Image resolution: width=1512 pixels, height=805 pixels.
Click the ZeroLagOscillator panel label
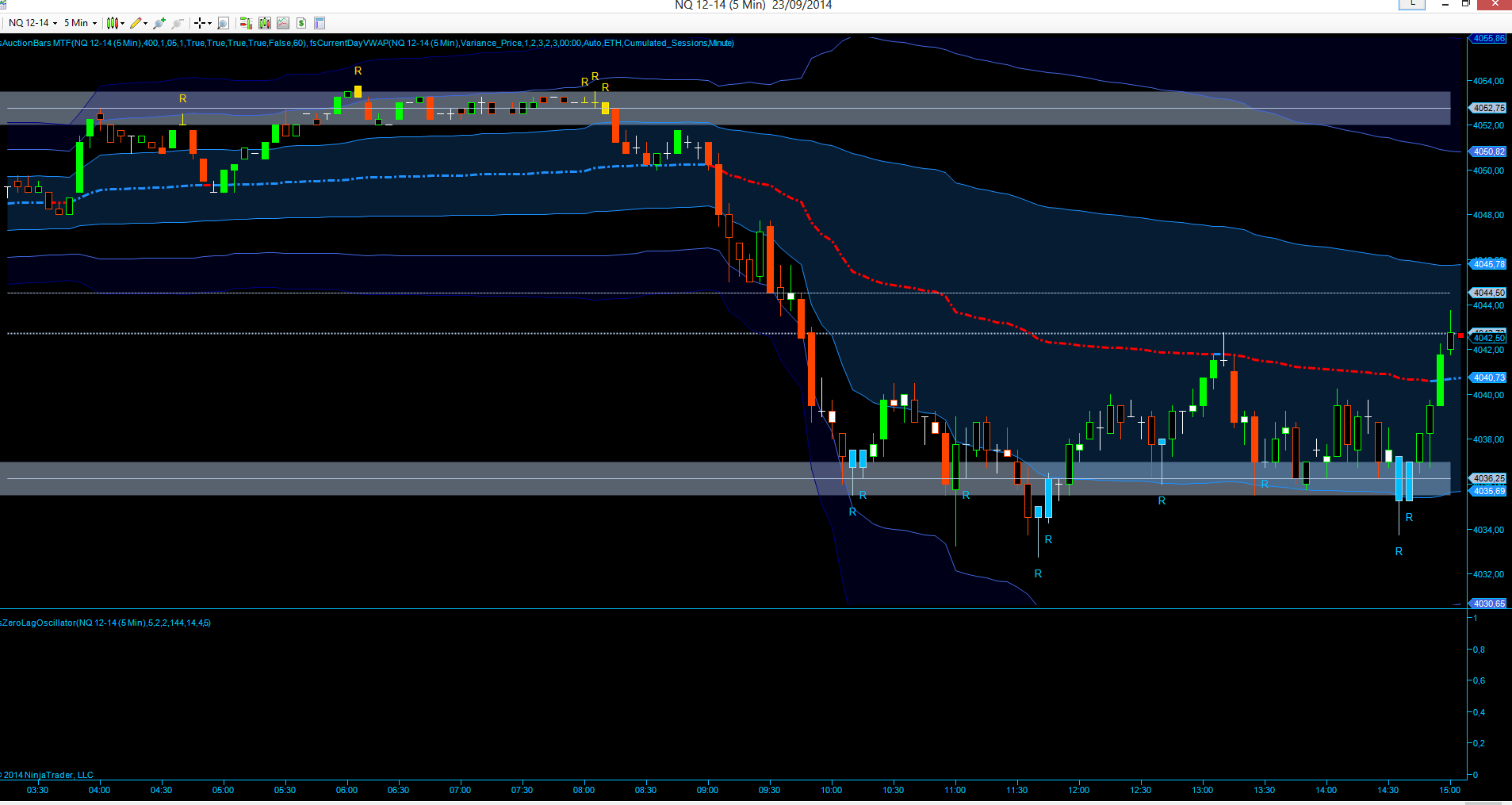tap(105, 623)
